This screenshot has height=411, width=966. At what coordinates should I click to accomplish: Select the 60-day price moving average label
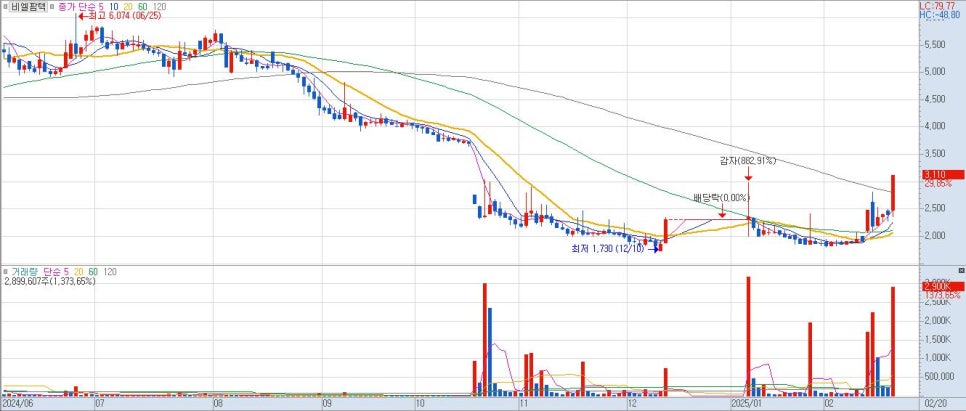[142, 7]
